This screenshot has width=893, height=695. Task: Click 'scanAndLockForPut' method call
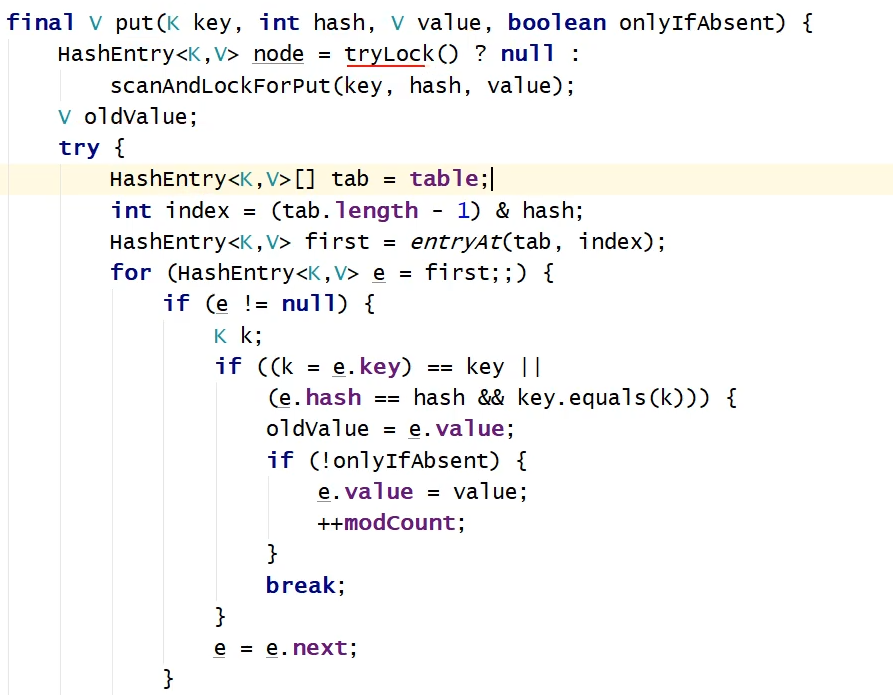[220, 85]
